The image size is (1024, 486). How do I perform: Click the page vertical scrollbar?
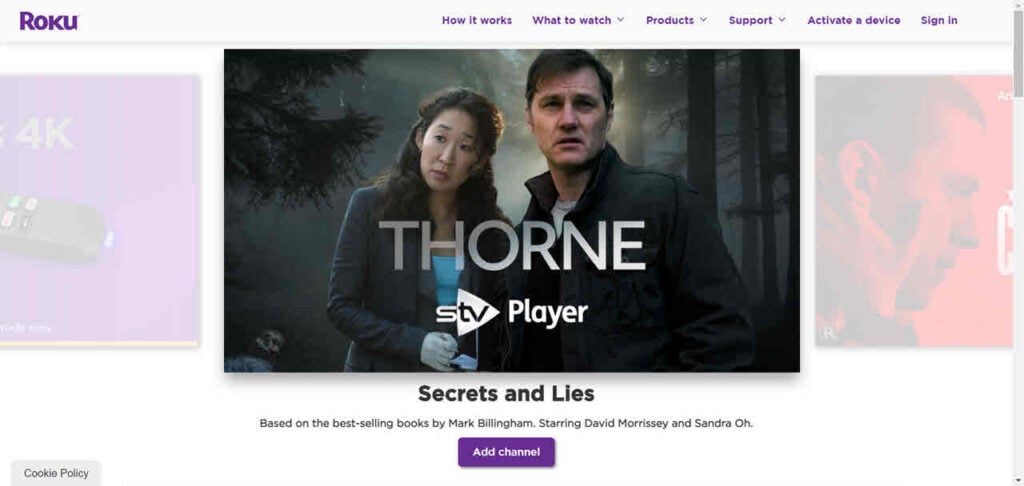(1018, 243)
